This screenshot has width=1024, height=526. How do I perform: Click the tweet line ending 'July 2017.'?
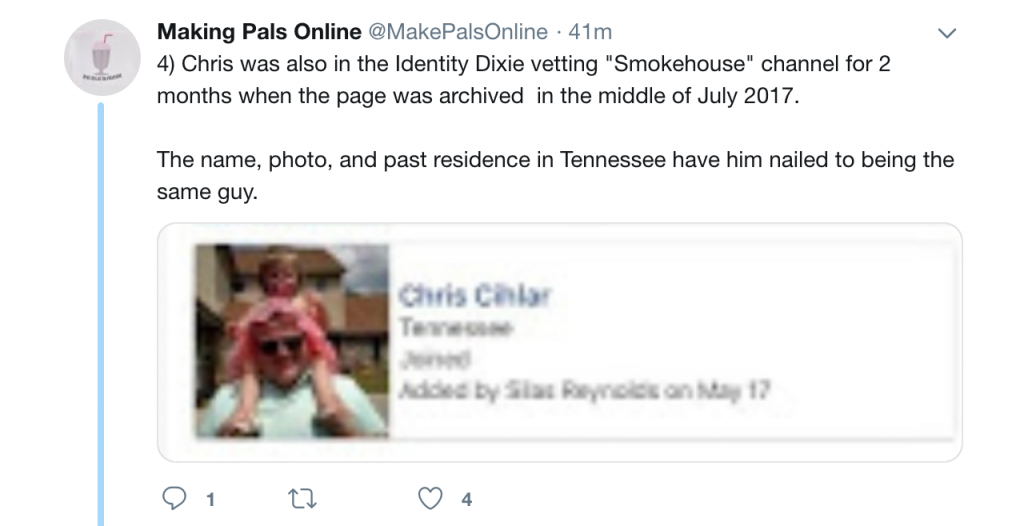click(x=478, y=96)
